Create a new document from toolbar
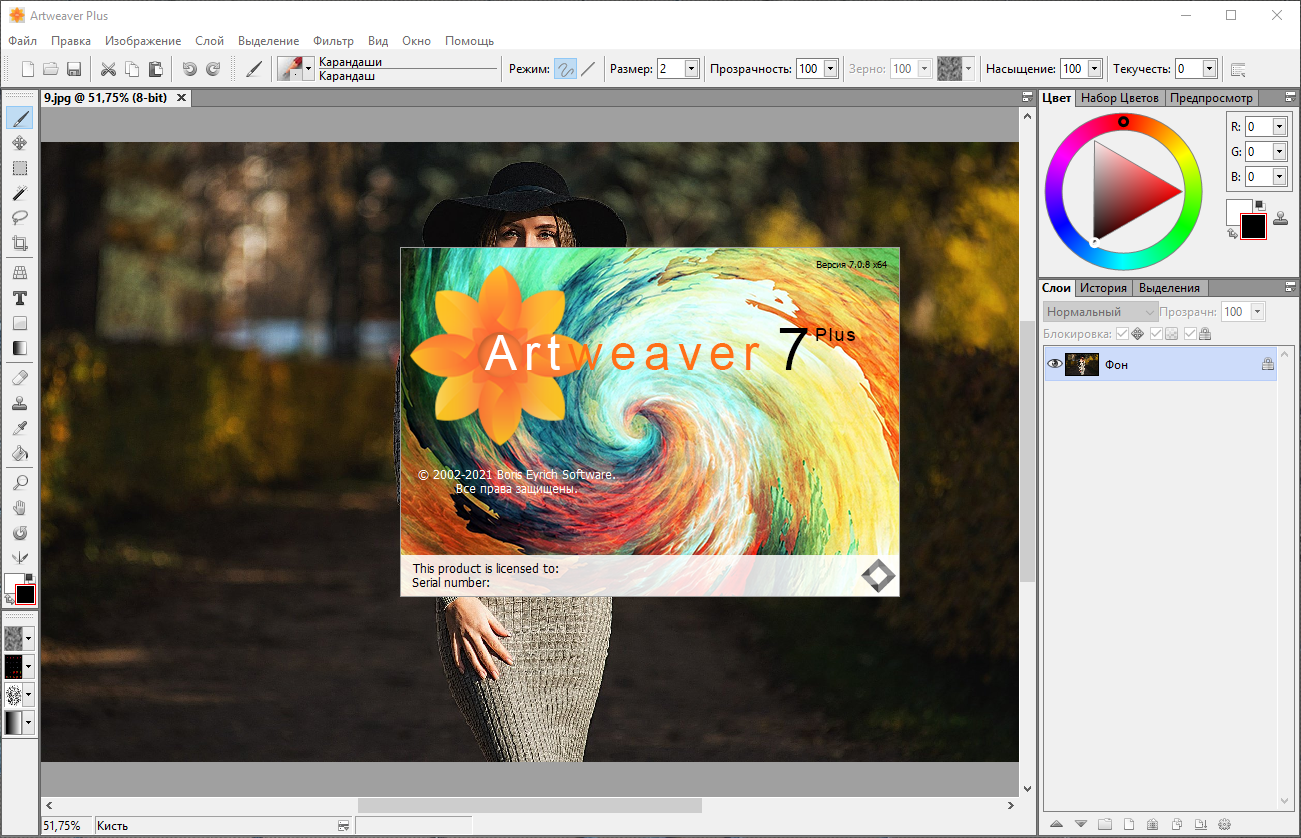1301x838 pixels. (x=28, y=69)
